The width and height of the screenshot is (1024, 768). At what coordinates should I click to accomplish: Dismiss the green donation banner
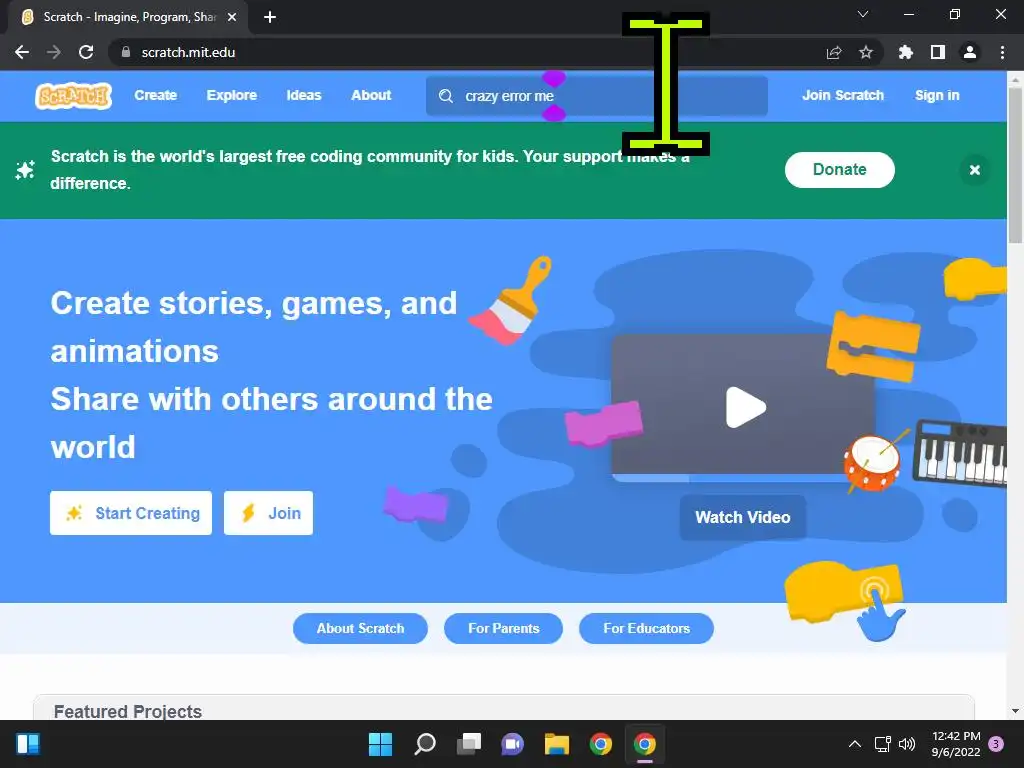pos(975,170)
